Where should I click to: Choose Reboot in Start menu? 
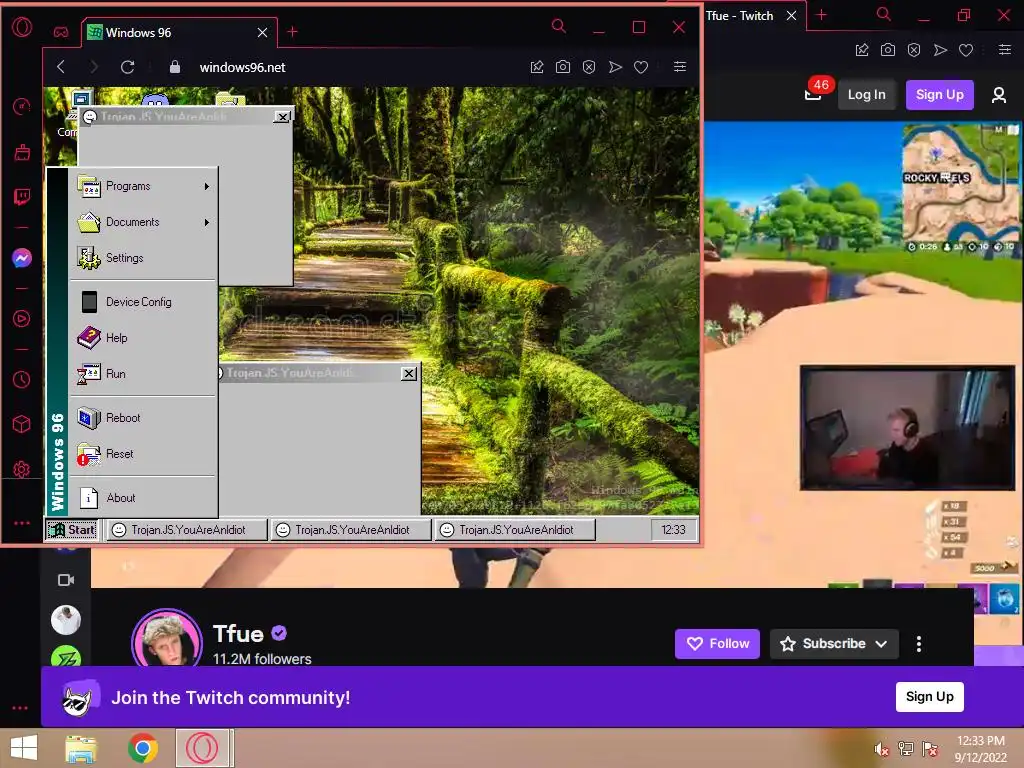144,417
